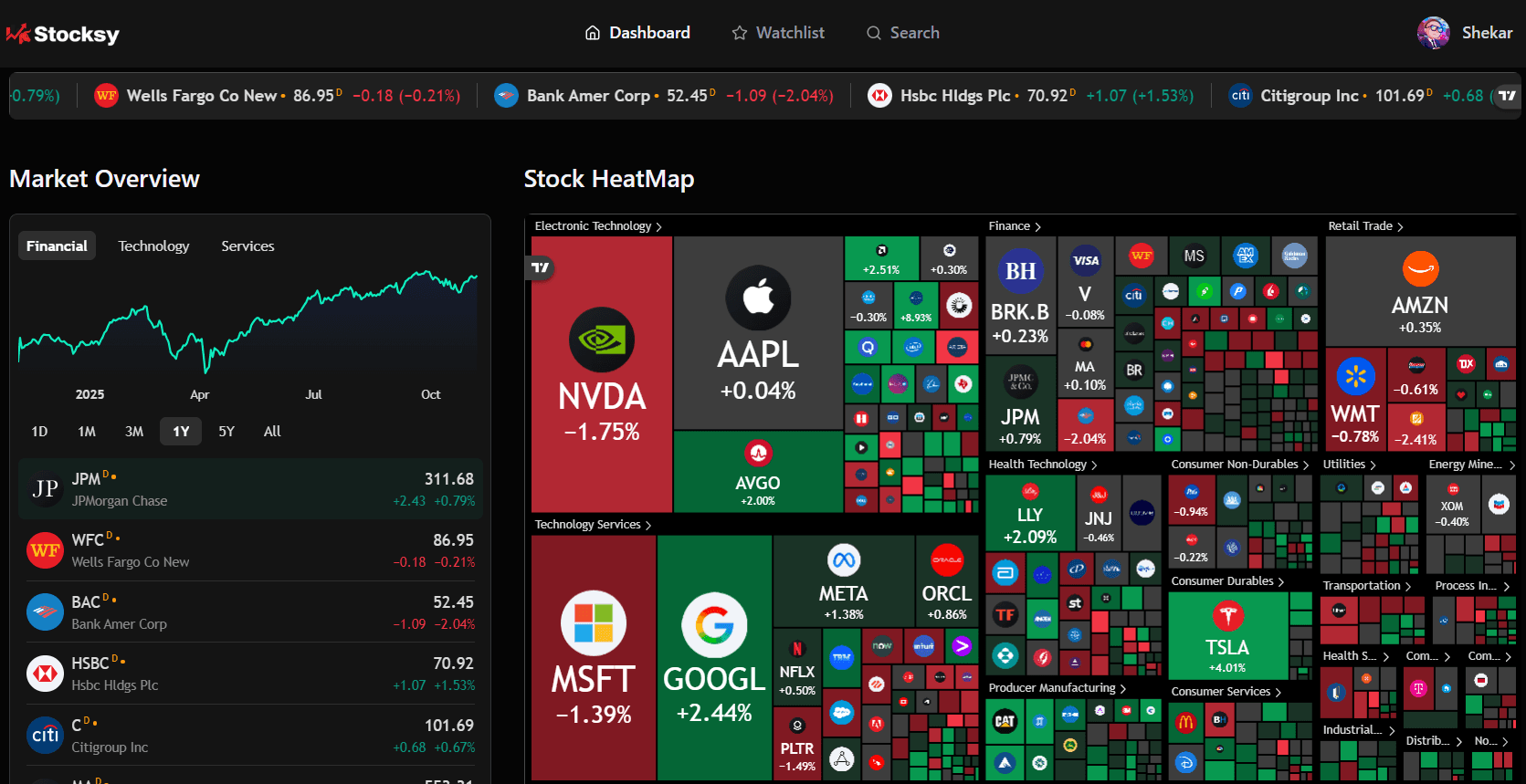The image size is (1526, 784).
Task: Click the Visa heatmap tile
Action: coord(1085,283)
